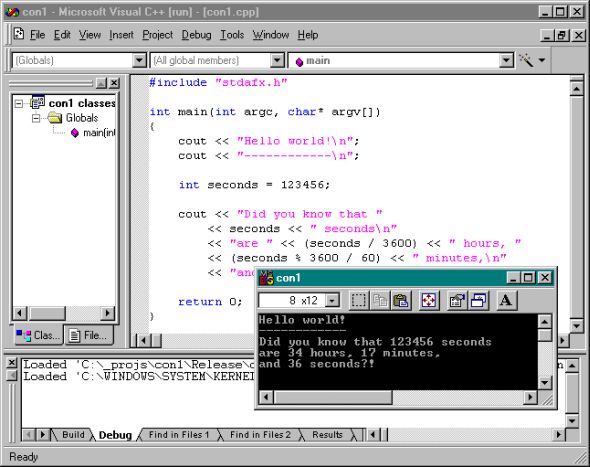The image size is (590, 467).
Task: Switch to the FileView tab
Action: pyautogui.click(x=90, y=335)
